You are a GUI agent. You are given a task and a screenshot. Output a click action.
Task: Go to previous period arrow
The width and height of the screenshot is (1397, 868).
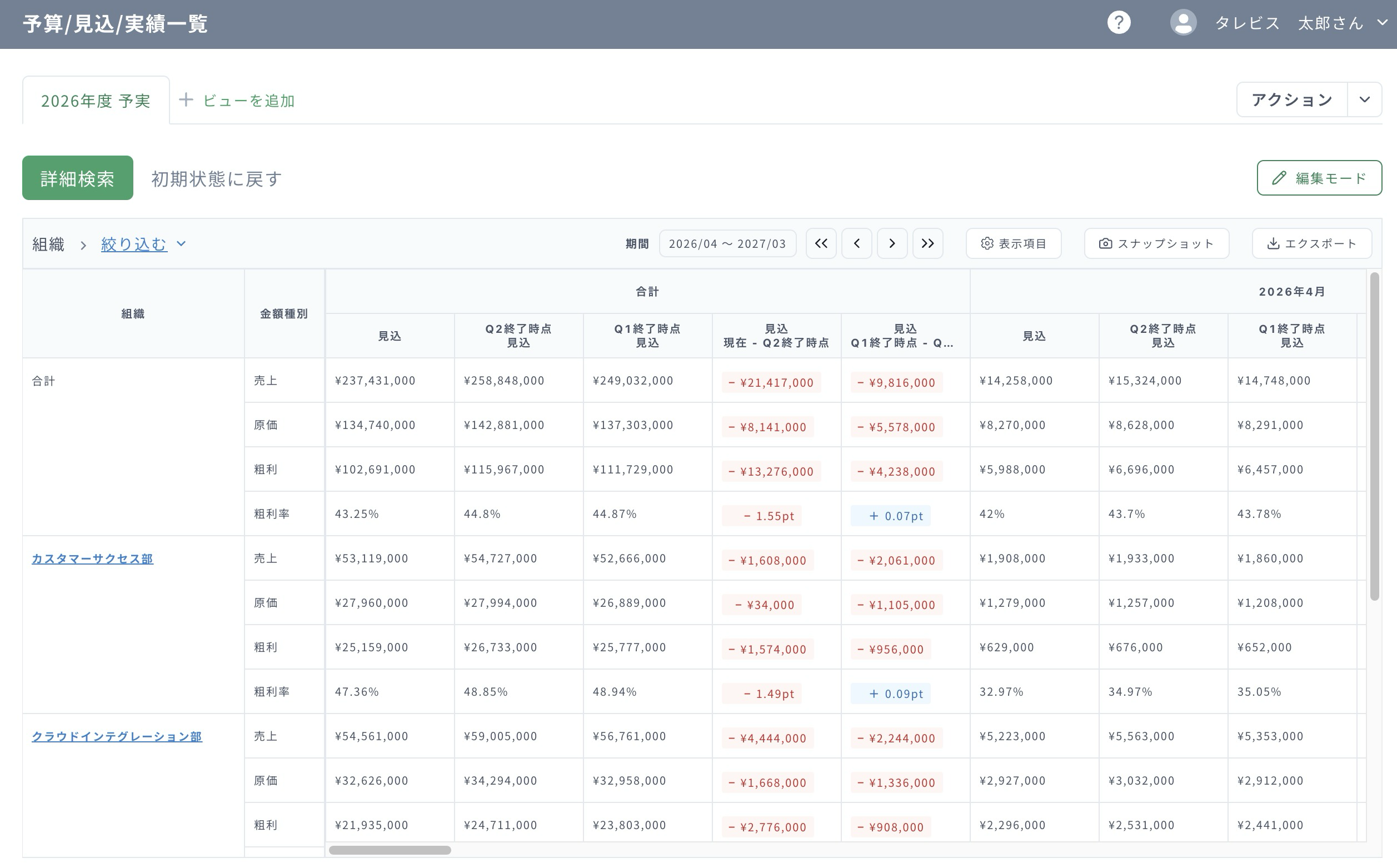point(856,243)
